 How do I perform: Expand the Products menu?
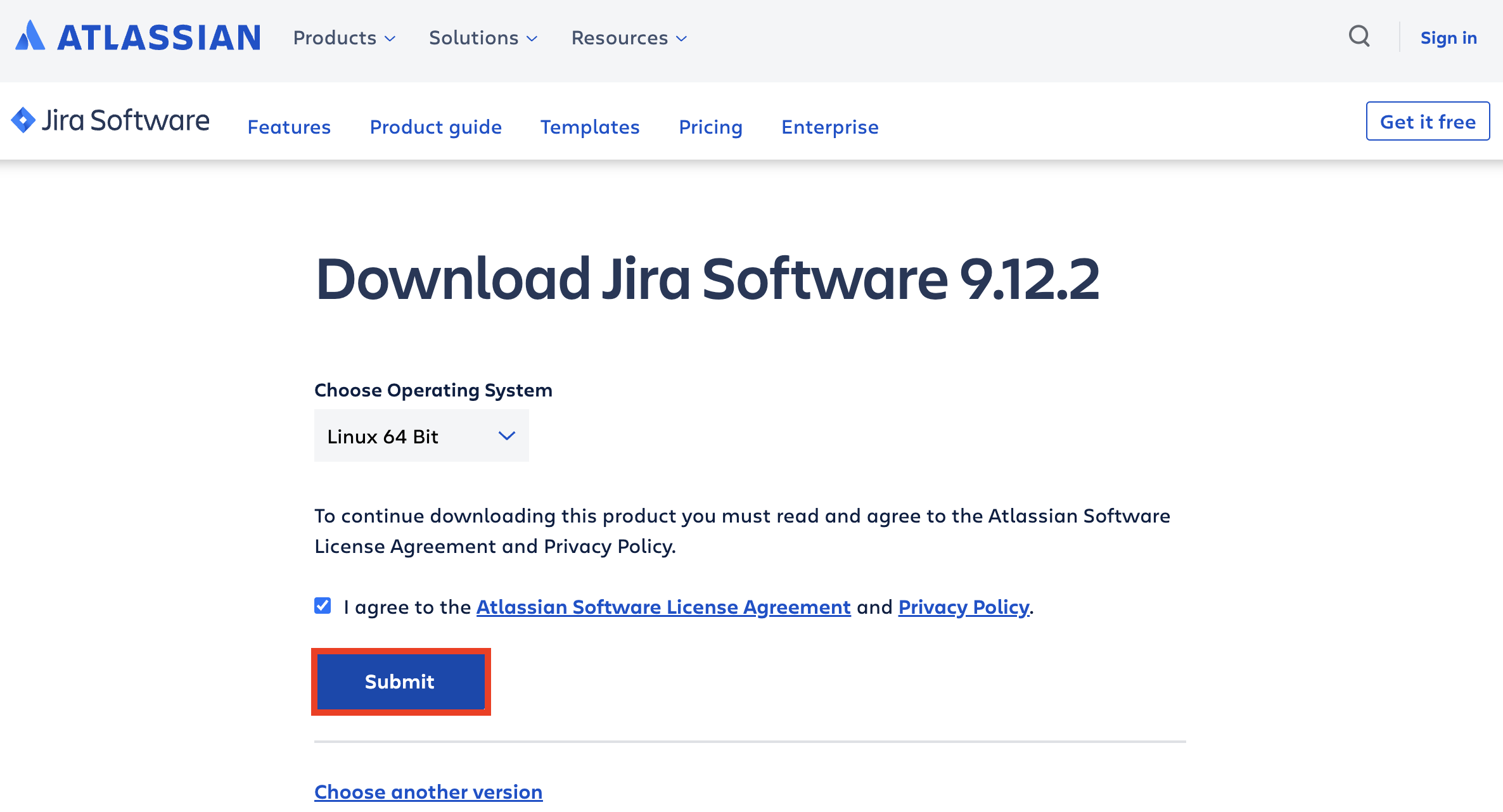tap(344, 38)
